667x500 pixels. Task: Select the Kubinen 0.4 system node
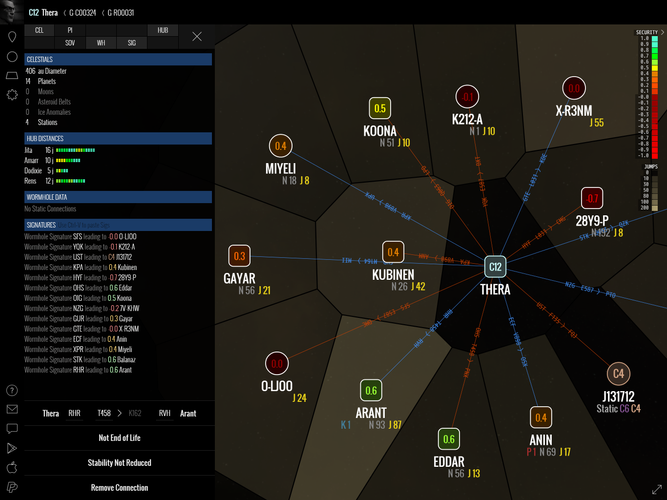(x=393, y=252)
